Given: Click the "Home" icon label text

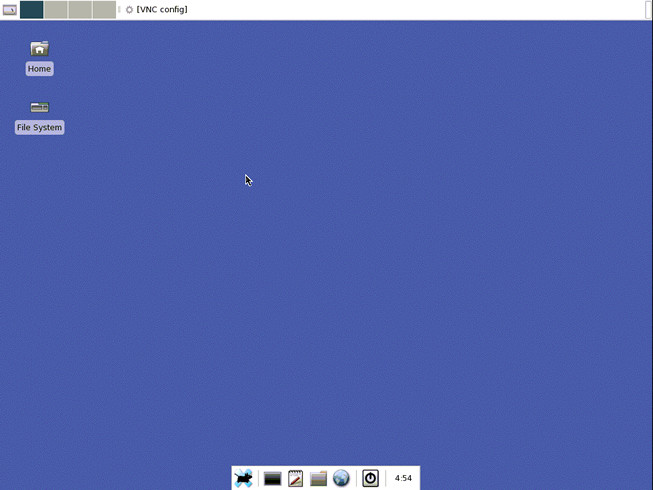Looking at the screenshot, I should click(39, 69).
